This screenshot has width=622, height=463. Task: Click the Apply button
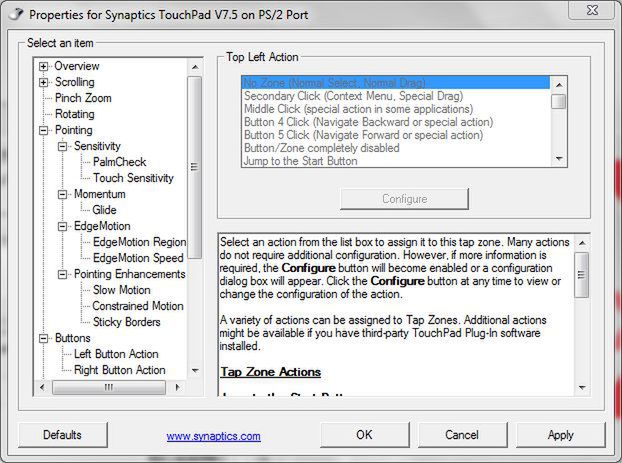pyautogui.click(x=561, y=435)
